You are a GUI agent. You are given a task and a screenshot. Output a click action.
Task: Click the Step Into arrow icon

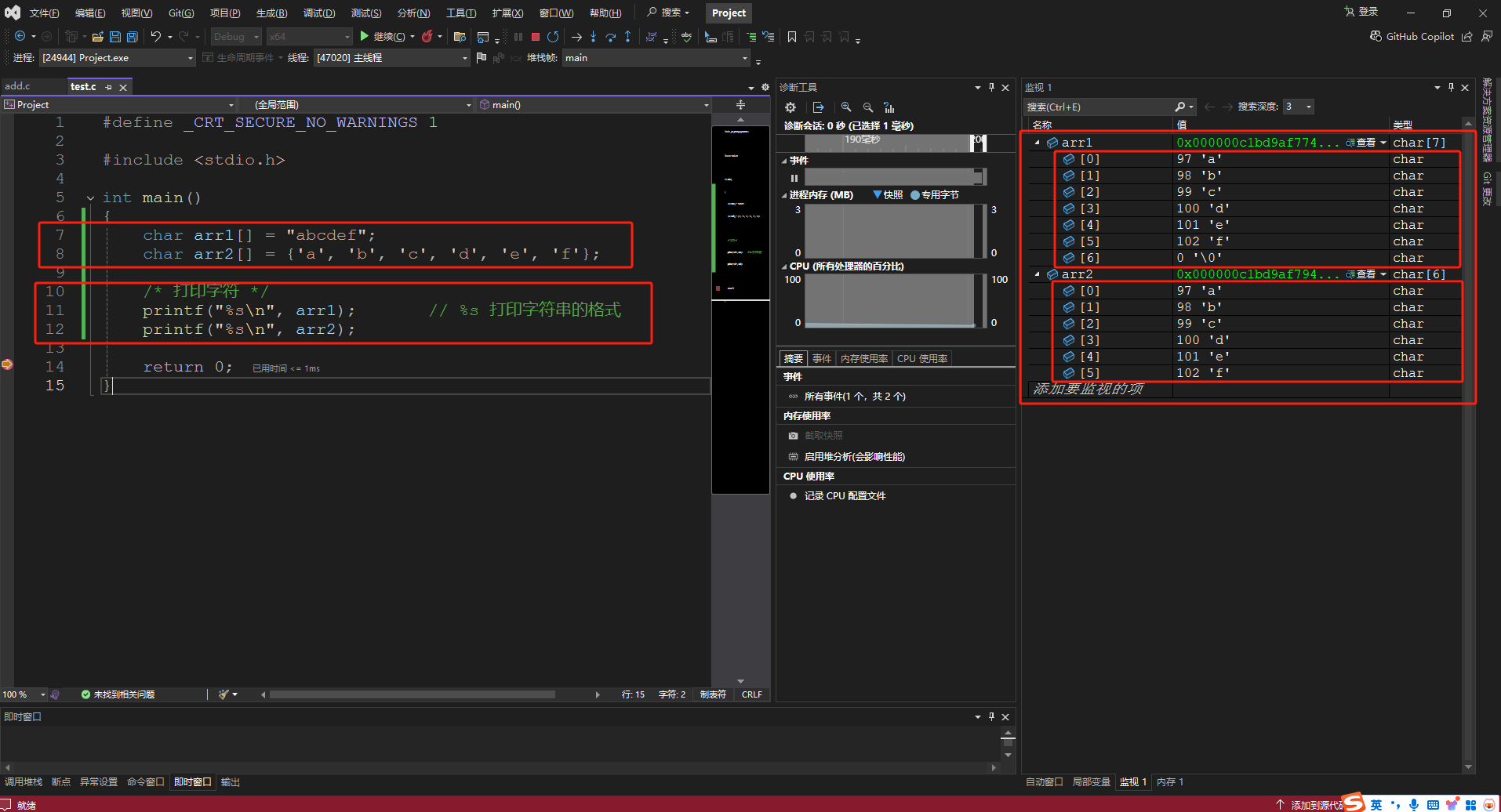tap(593, 37)
